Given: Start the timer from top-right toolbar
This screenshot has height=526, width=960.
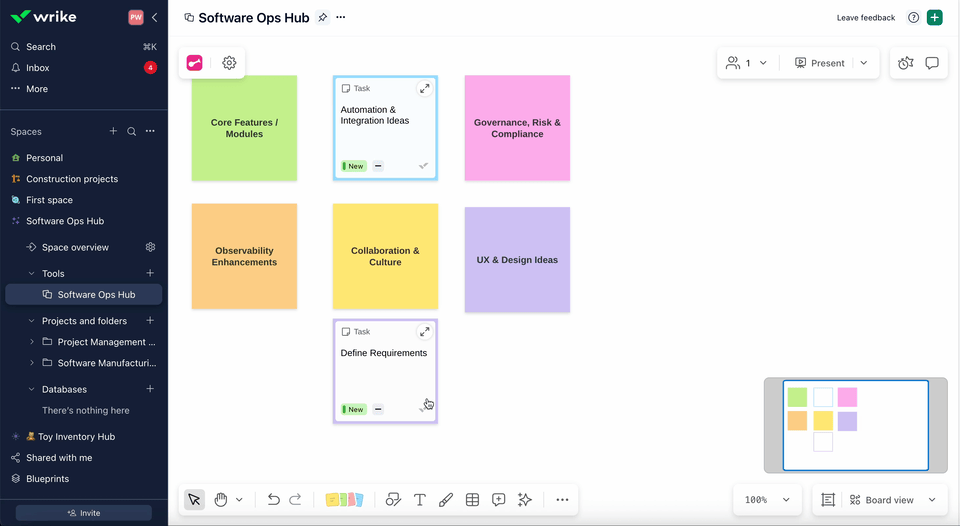Looking at the screenshot, I should [x=905, y=63].
